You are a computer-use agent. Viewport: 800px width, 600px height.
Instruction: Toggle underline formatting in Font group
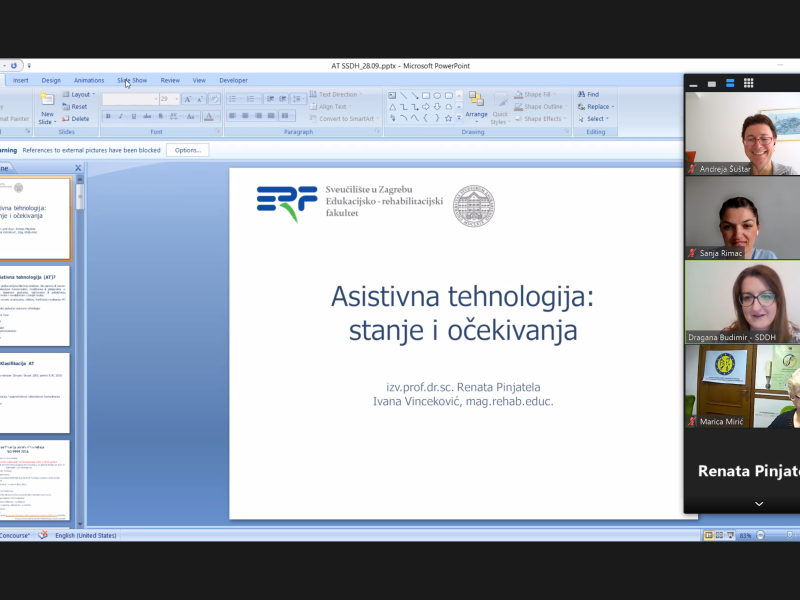click(132, 116)
